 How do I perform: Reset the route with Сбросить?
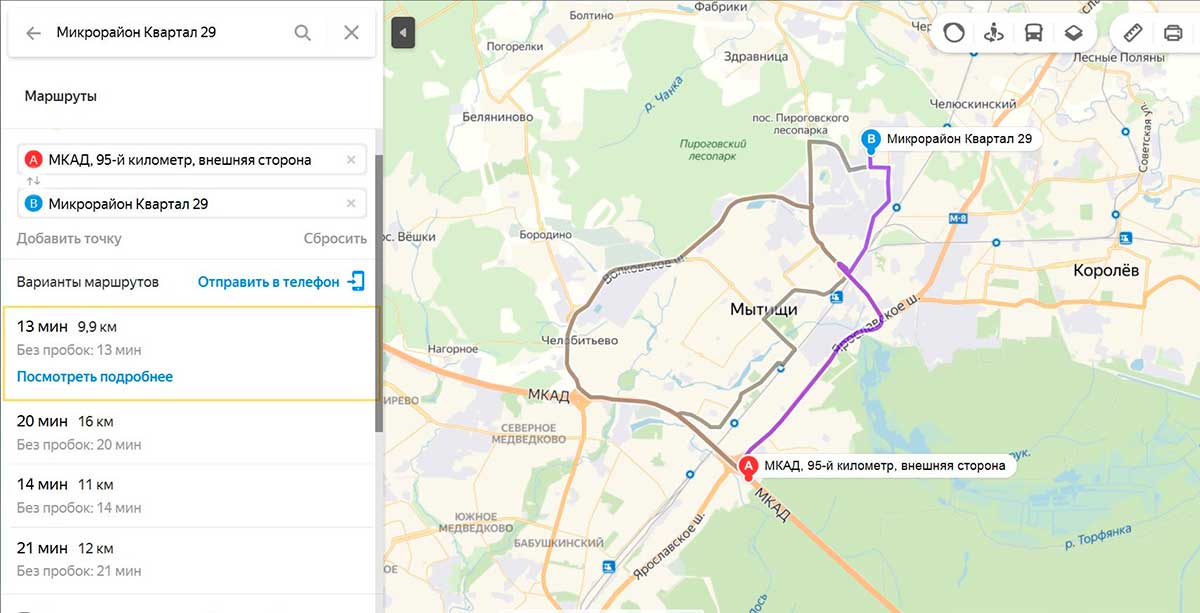coord(335,239)
